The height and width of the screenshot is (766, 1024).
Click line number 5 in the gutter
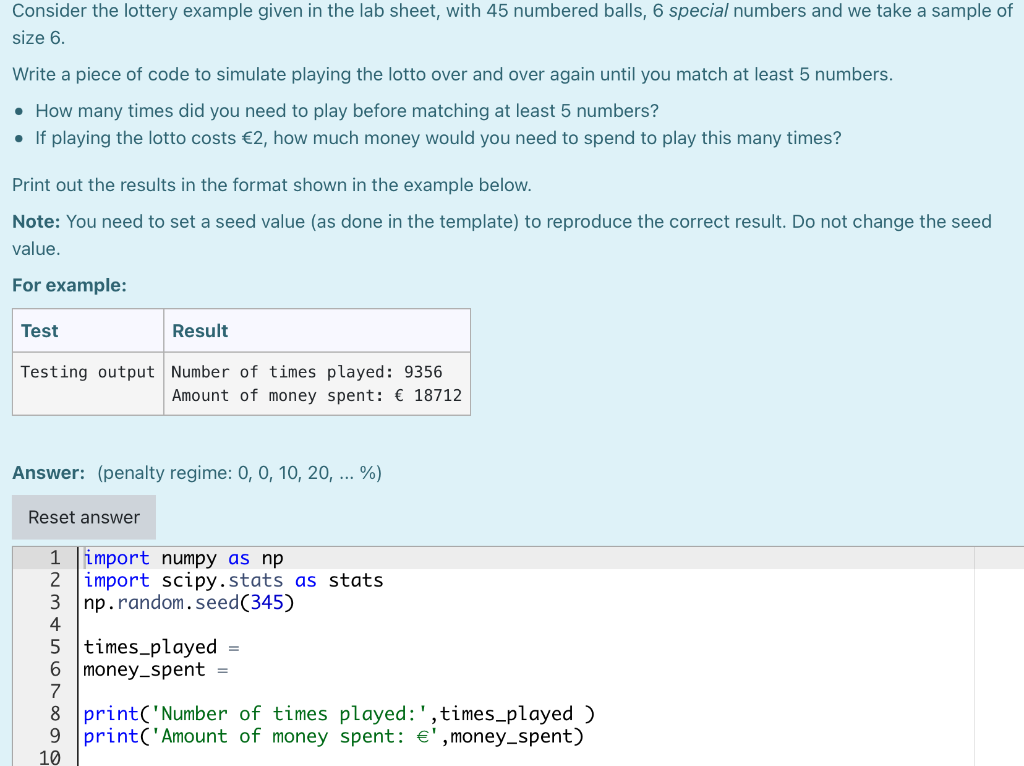pyautogui.click(x=55, y=646)
